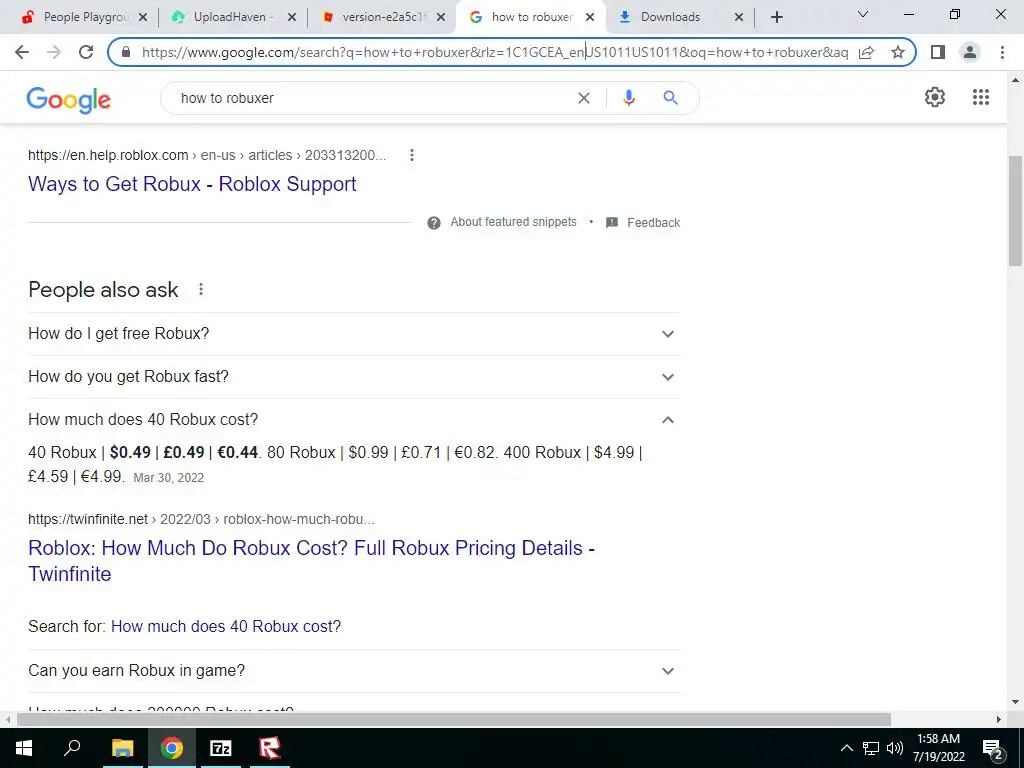1024x768 pixels.
Task: Expand "Can you earn Robux in game?"
Action: [x=354, y=671]
